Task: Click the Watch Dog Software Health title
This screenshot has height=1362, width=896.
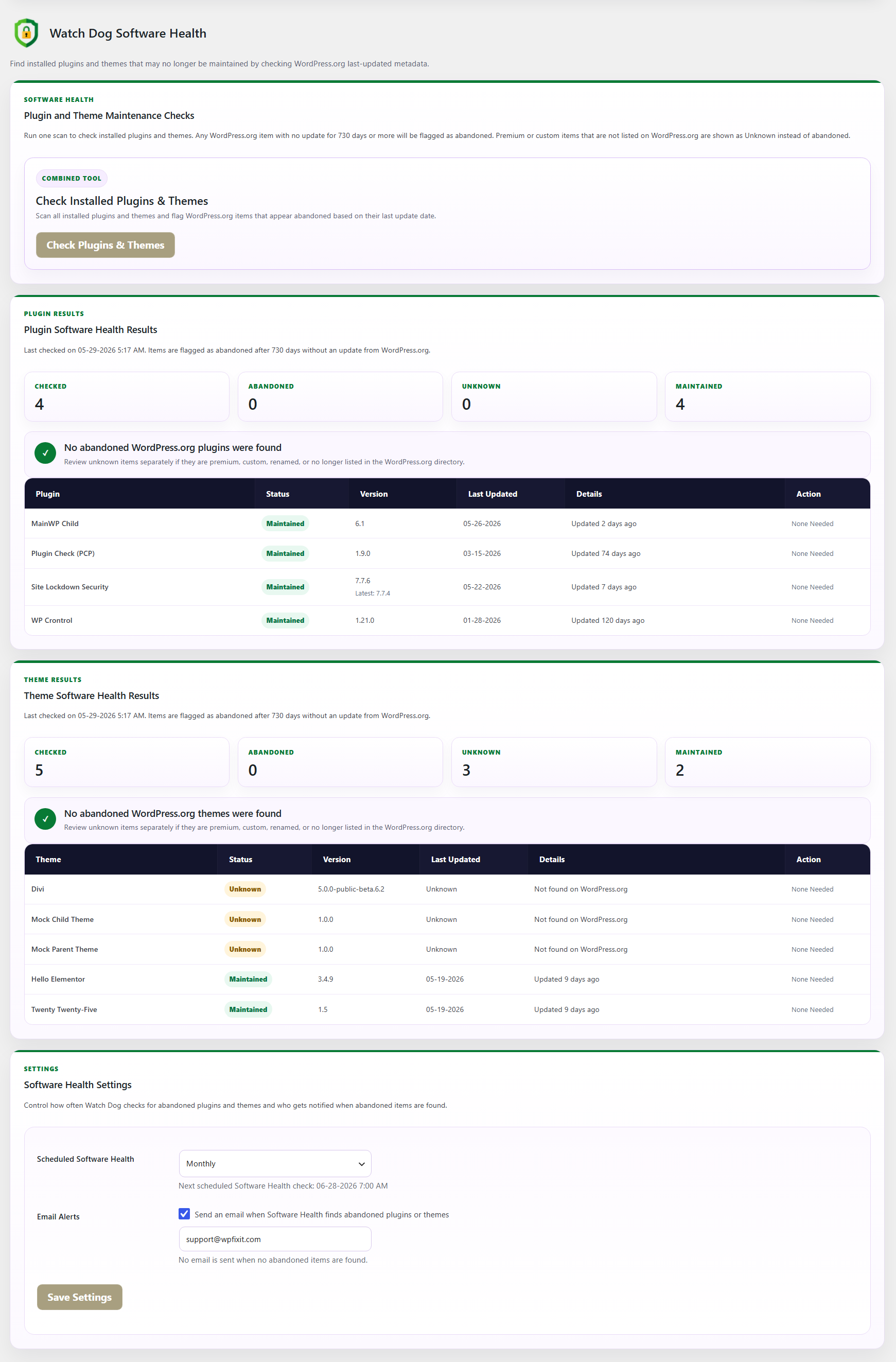Action: pos(128,33)
